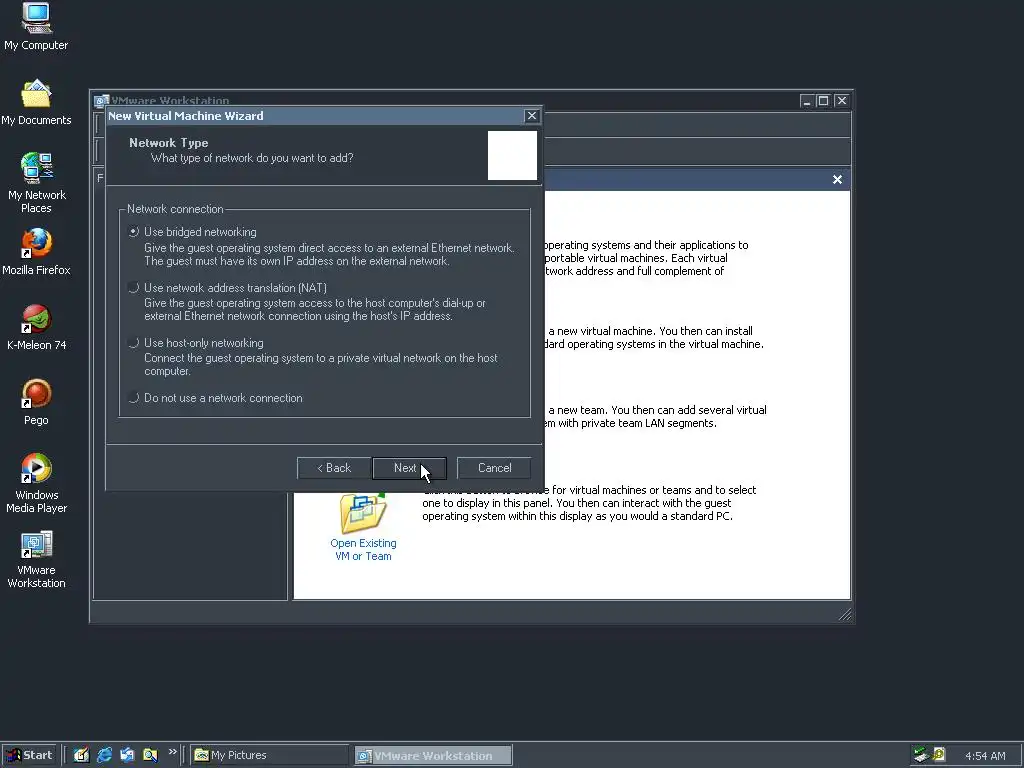Launch Mozilla Firefox from desktop

36,252
